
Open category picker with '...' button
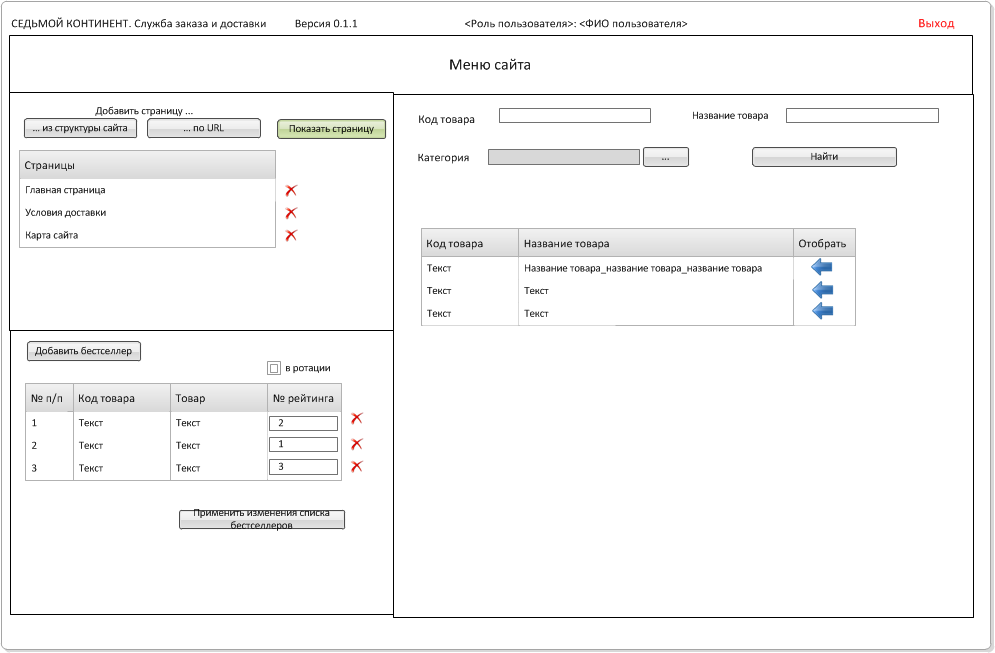pyautogui.click(x=665, y=157)
